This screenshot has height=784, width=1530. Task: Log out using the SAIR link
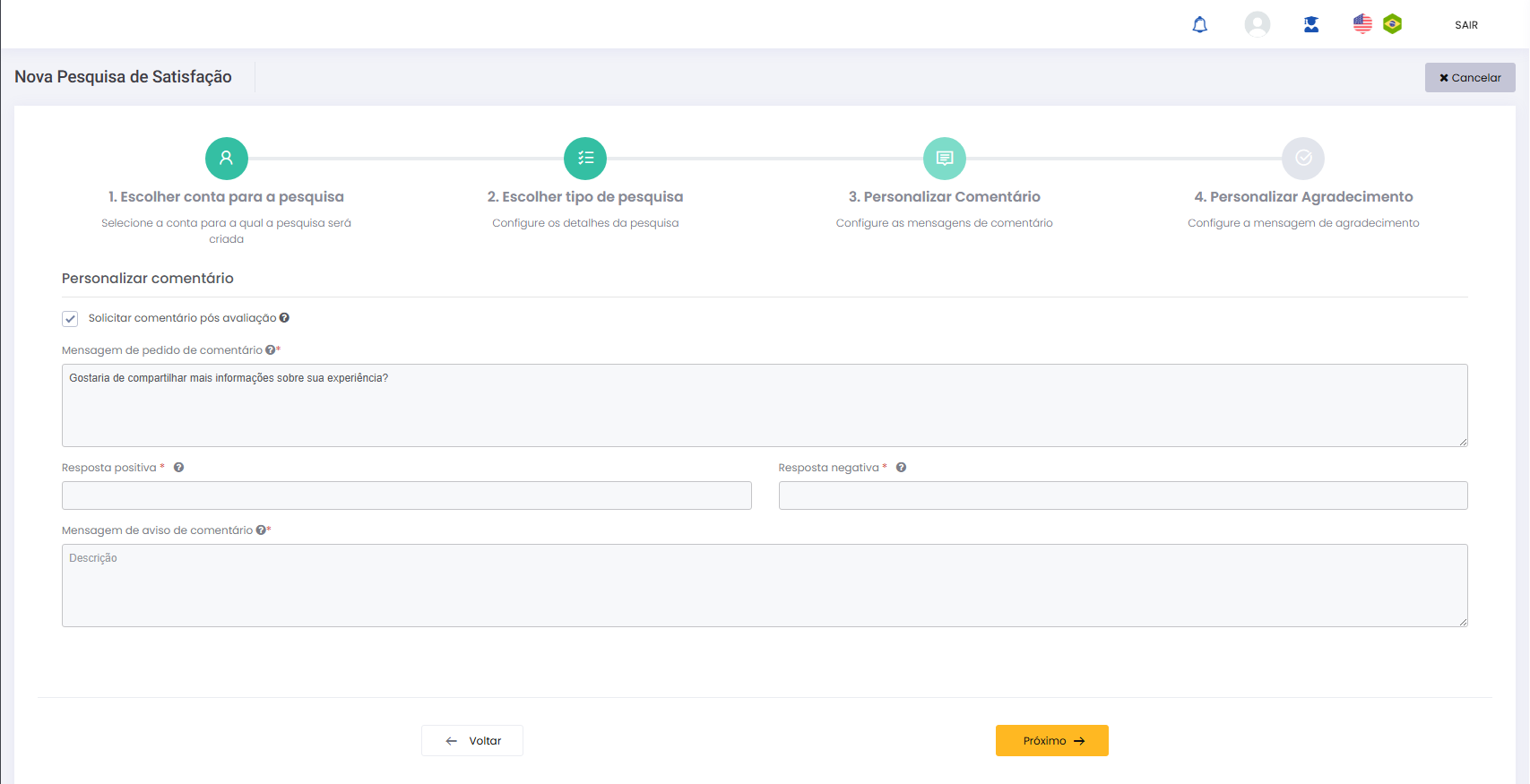1466,25
